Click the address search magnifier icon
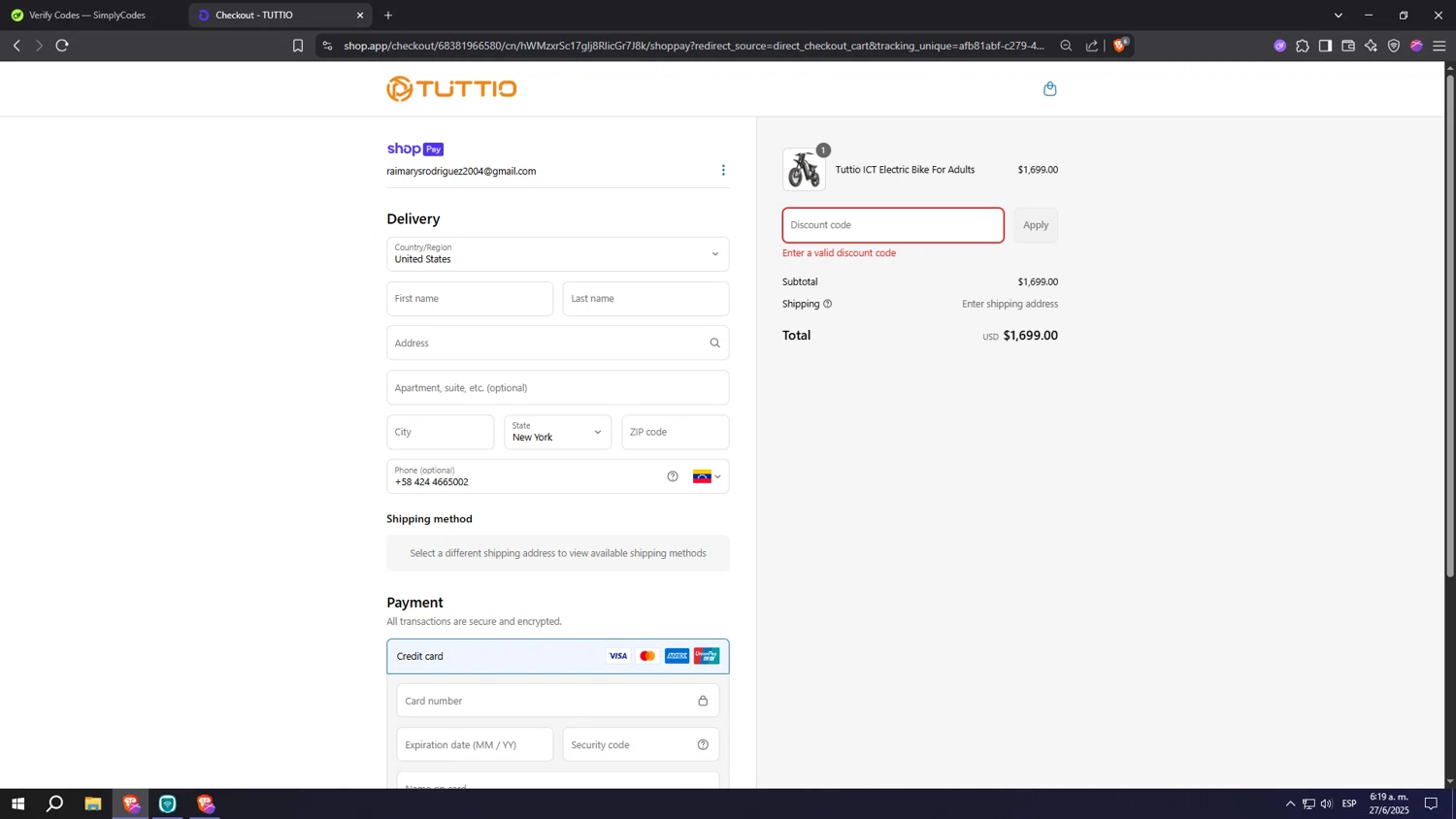 point(715,344)
